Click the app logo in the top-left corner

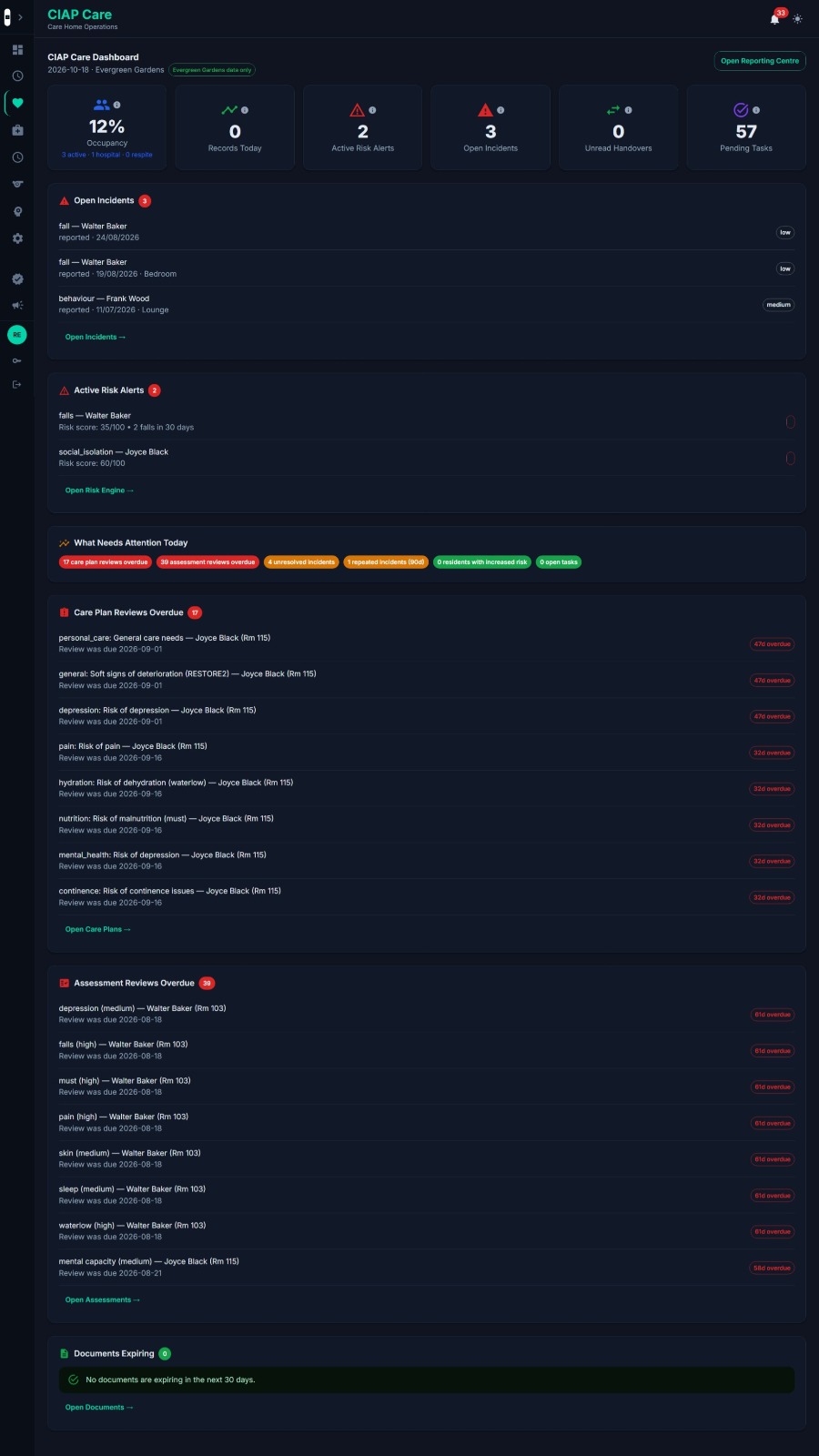pyautogui.click(x=7, y=17)
